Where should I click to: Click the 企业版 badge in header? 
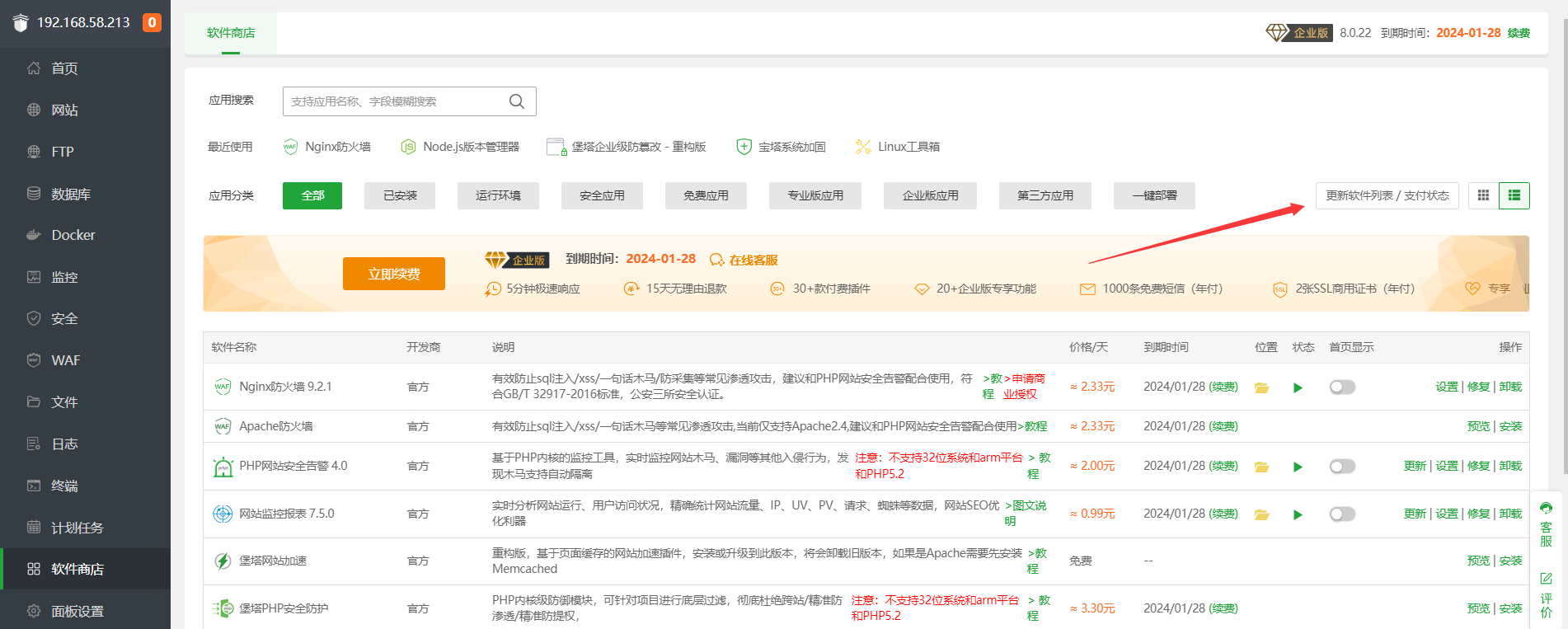[x=1299, y=33]
